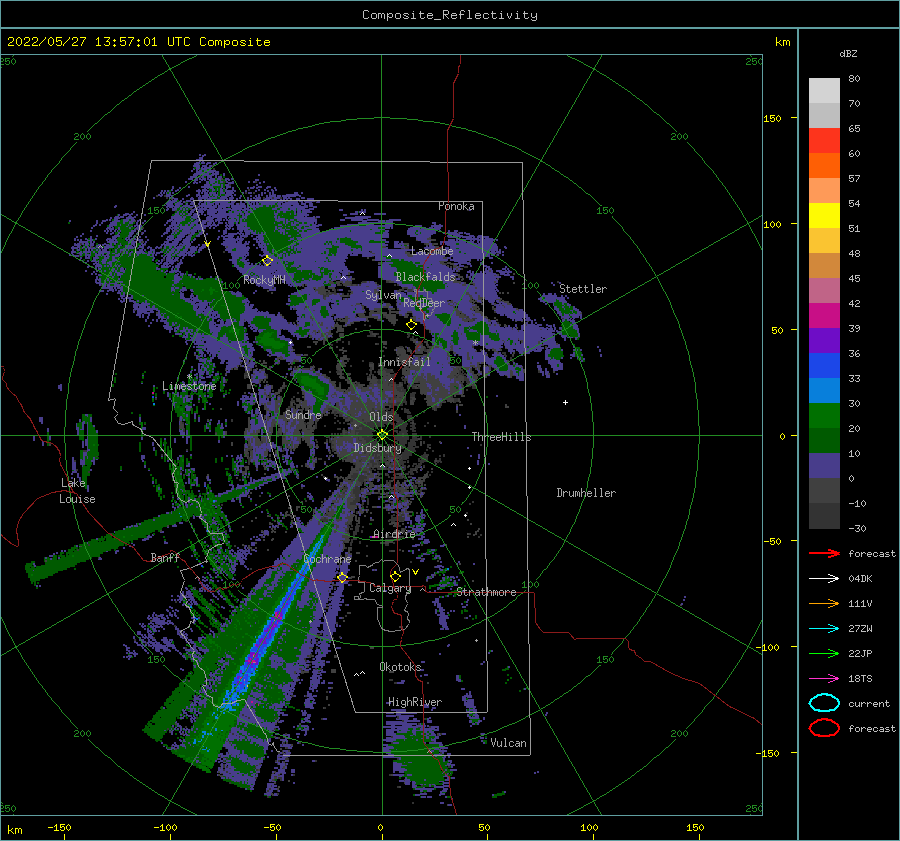Click the yellow diamond marker above RockyMH
Image resolution: width=900 pixels, height=841 pixels.
[x=267, y=261]
